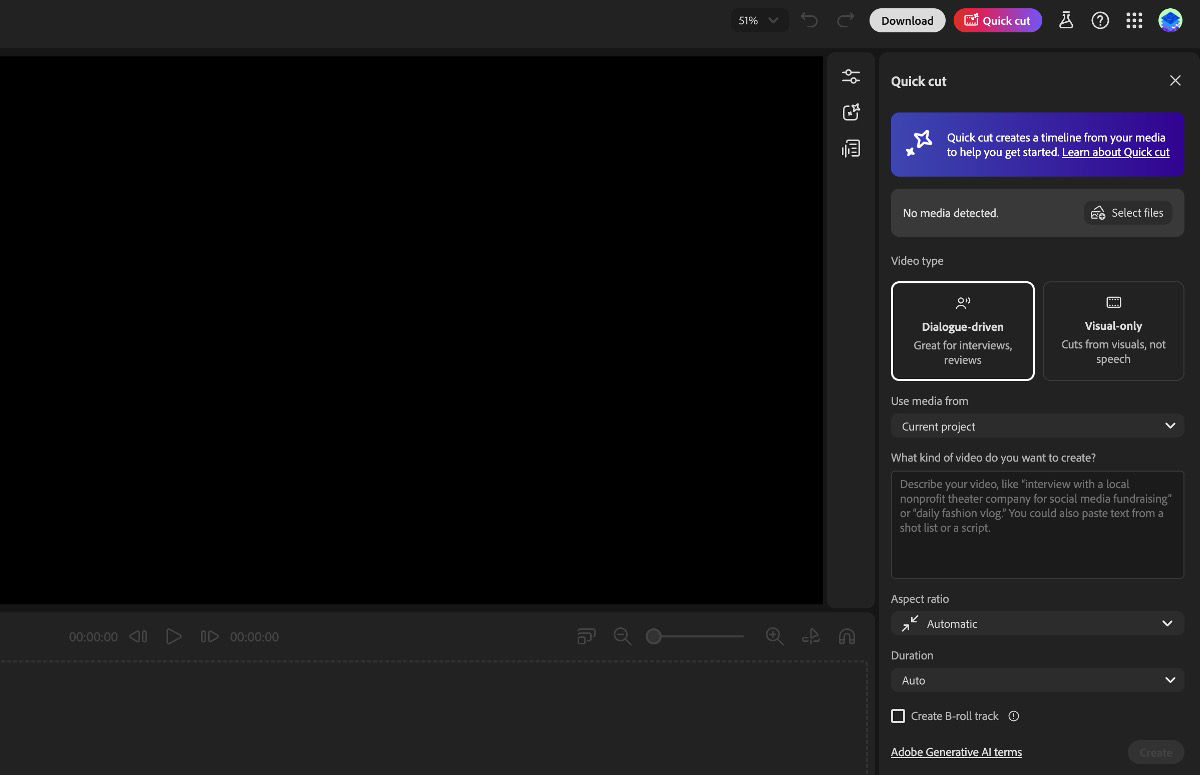1200x775 pixels.
Task: Click the zoom out icon on the timeline
Action: click(x=622, y=636)
